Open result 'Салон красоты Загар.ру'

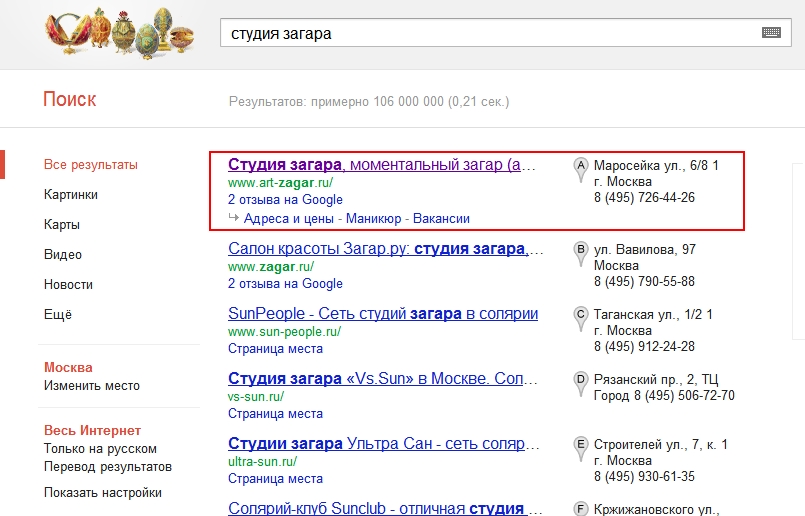(386, 249)
